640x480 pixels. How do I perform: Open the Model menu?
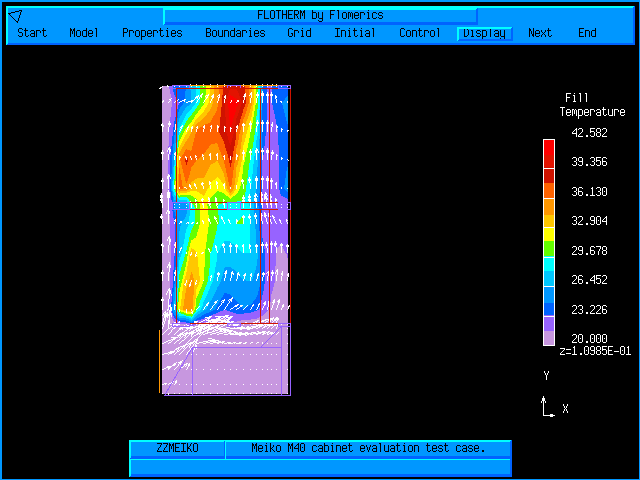[x=84, y=33]
